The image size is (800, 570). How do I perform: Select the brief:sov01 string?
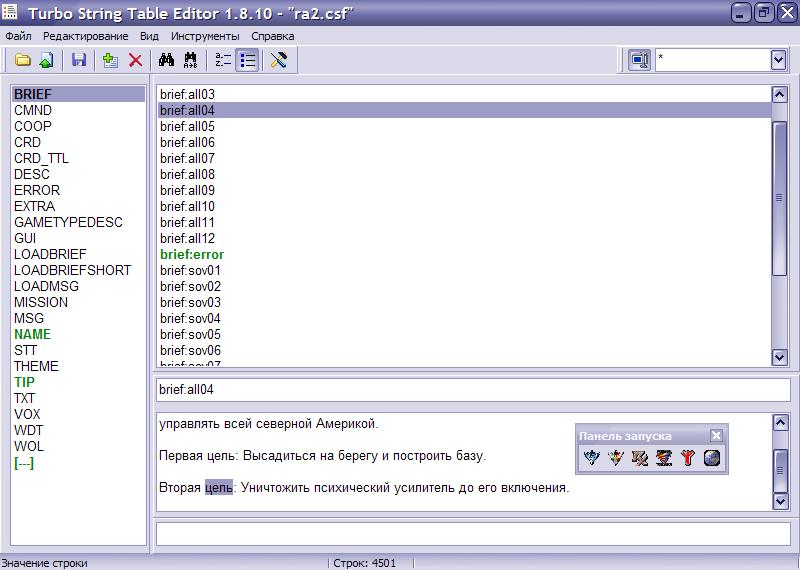pyautogui.click(x=464, y=270)
